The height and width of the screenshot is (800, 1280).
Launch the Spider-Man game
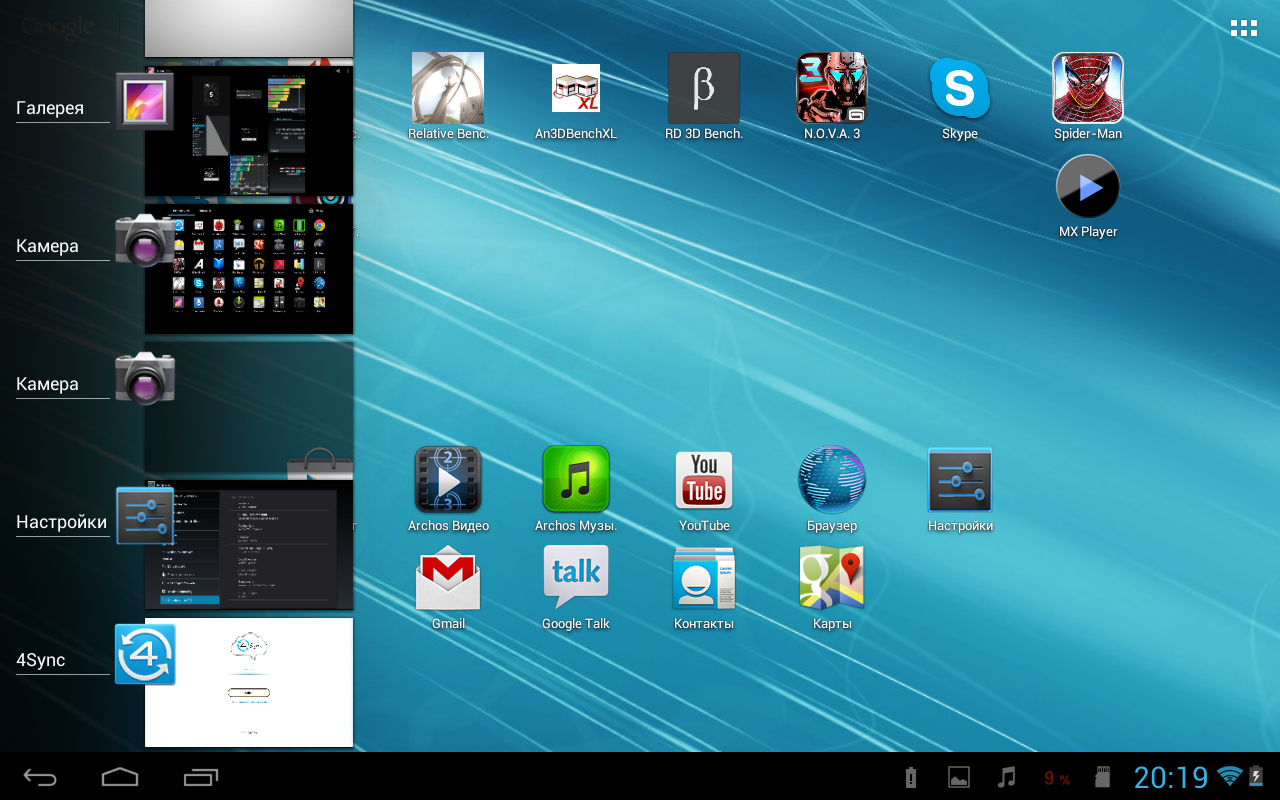tap(1088, 96)
